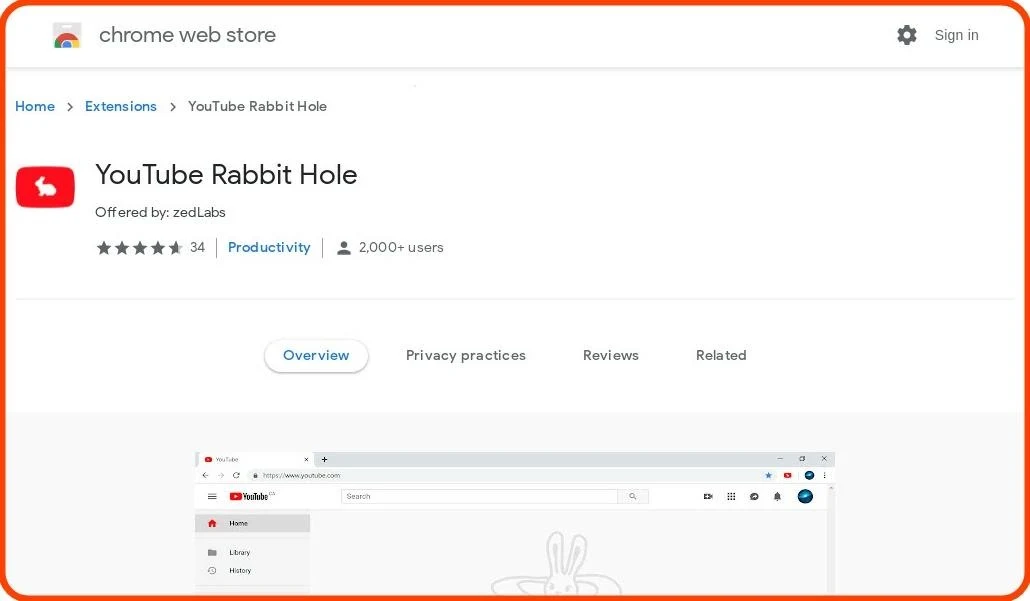Open the Productivity category link
The image size is (1030, 601).
click(269, 248)
